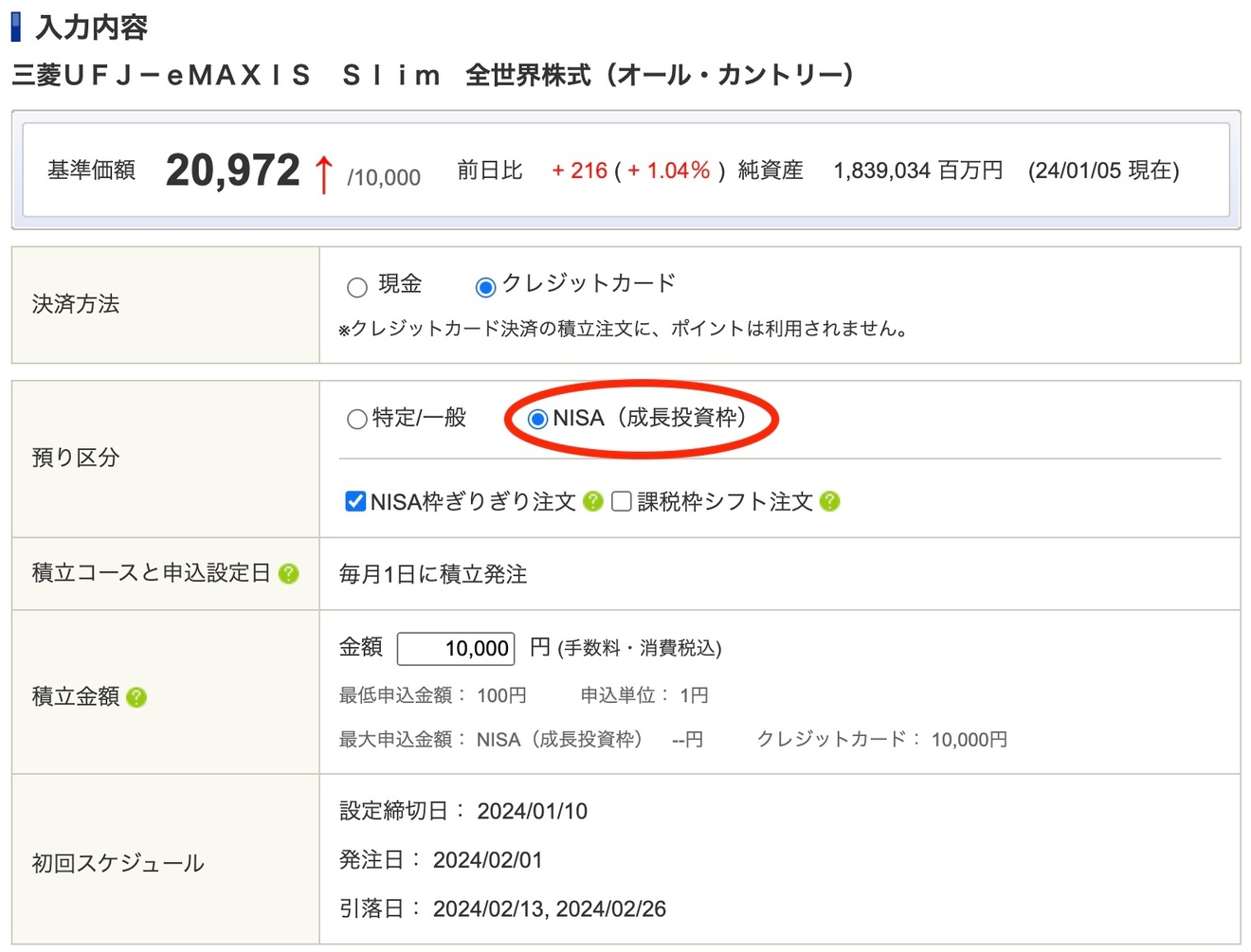Click the 設定締切日： 2024/01/10 text
The width and height of the screenshot is (1251, 952).
pos(463,811)
